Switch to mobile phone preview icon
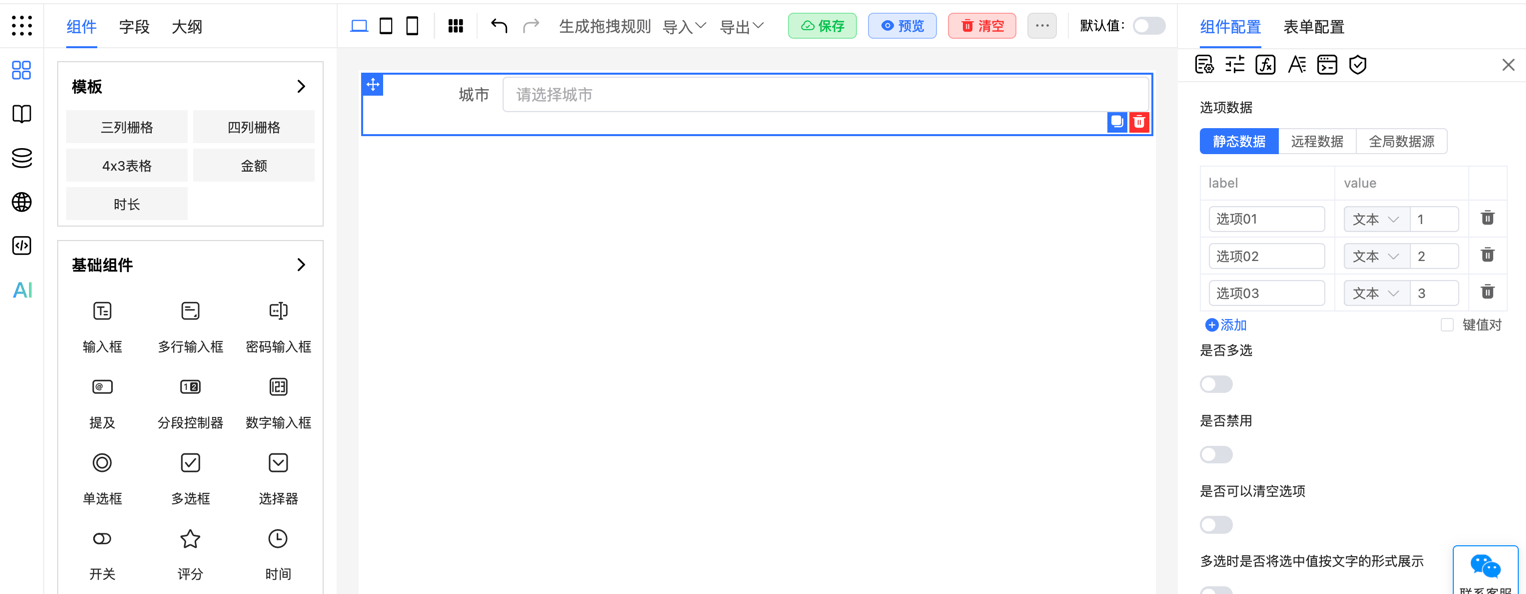The height and width of the screenshot is (594, 1526). pyautogui.click(x=412, y=26)
